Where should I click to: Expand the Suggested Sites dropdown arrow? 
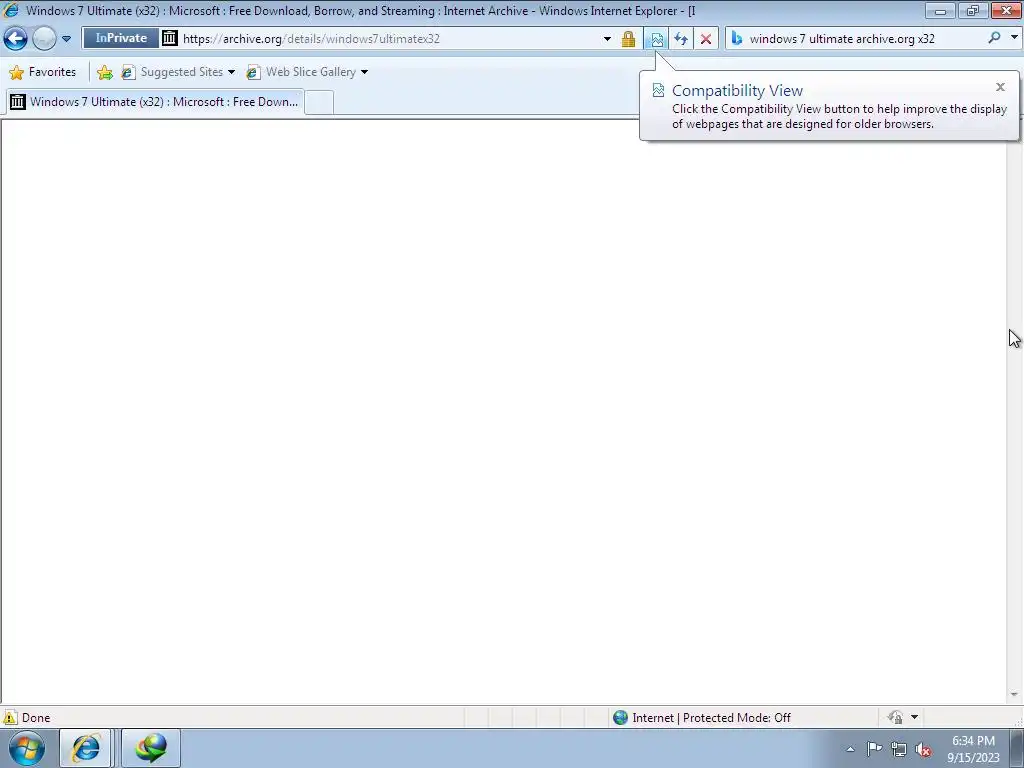click(231, 72)
